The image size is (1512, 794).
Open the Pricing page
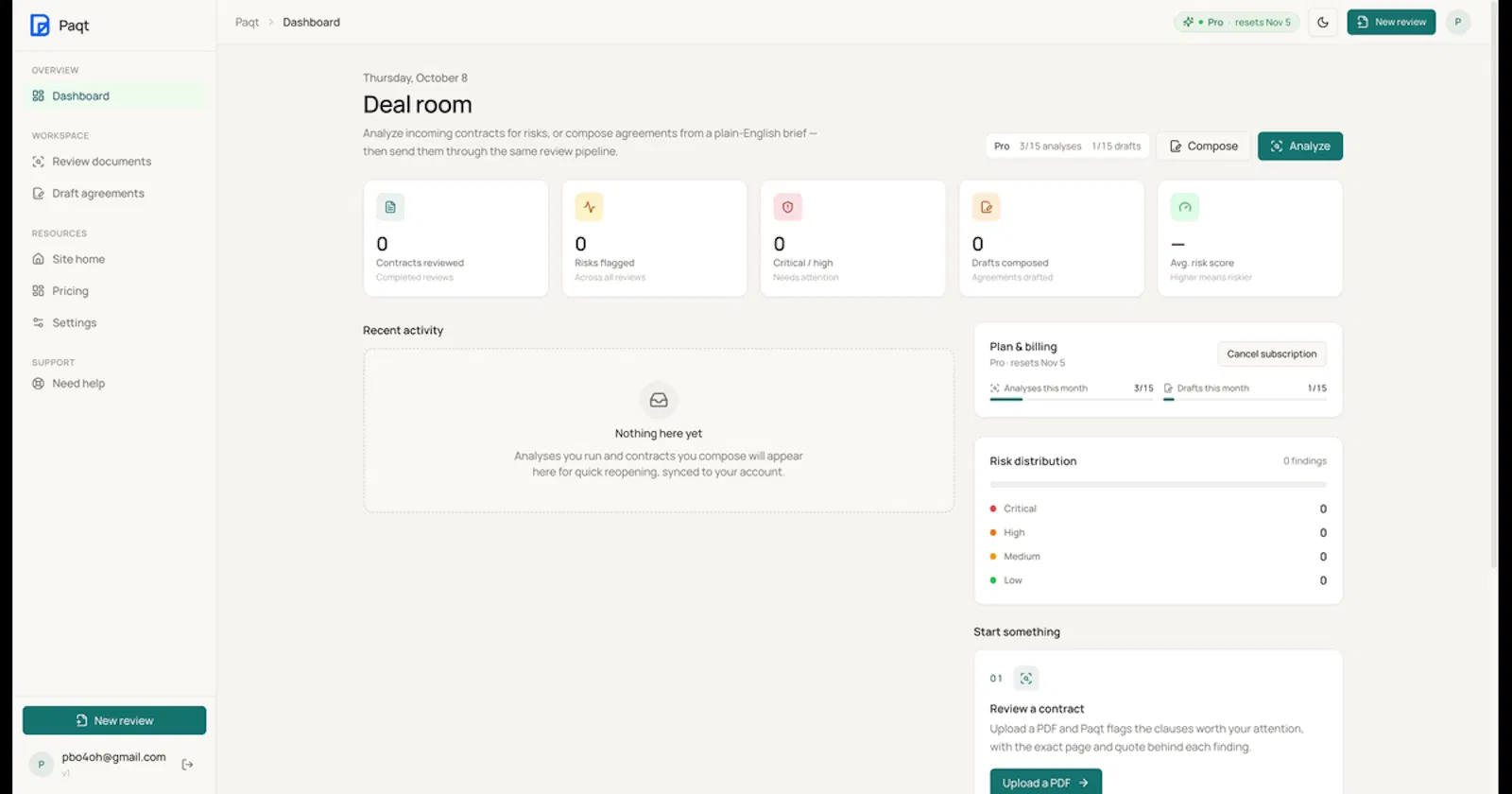pos(114,291)
